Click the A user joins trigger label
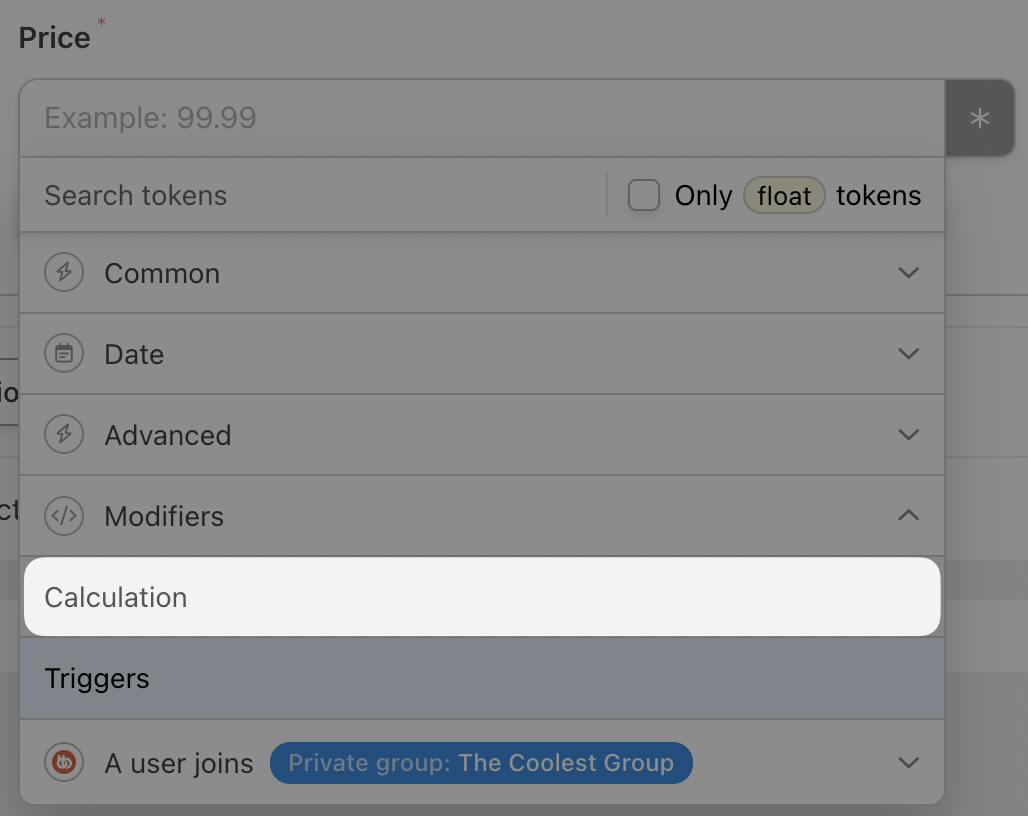The height and width of the screenshot is (816, 1028). [179, 764]
